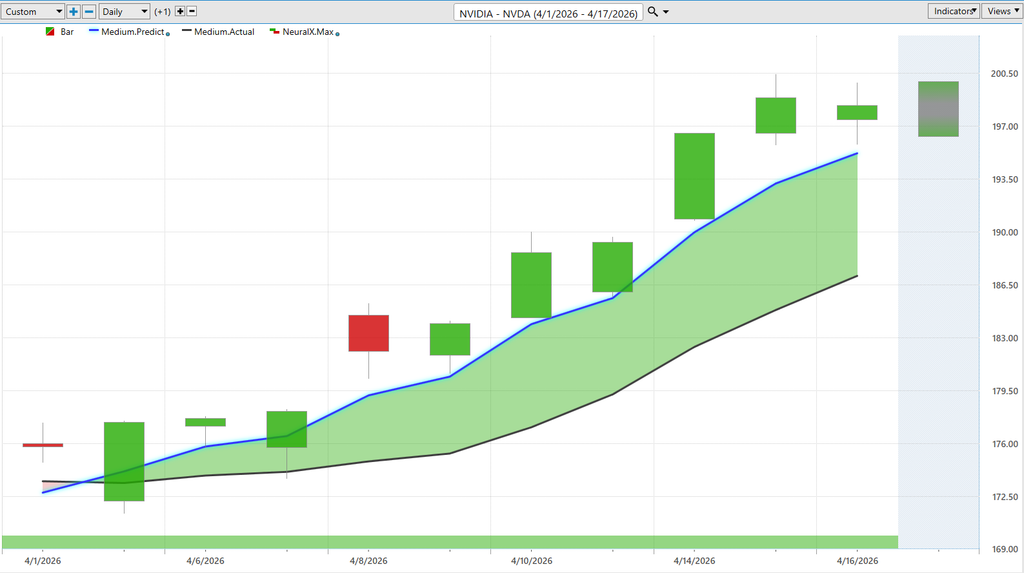The image size is (1024, 573).
Task: Click the 4/1/2026 date axis label
Action: 43,561
